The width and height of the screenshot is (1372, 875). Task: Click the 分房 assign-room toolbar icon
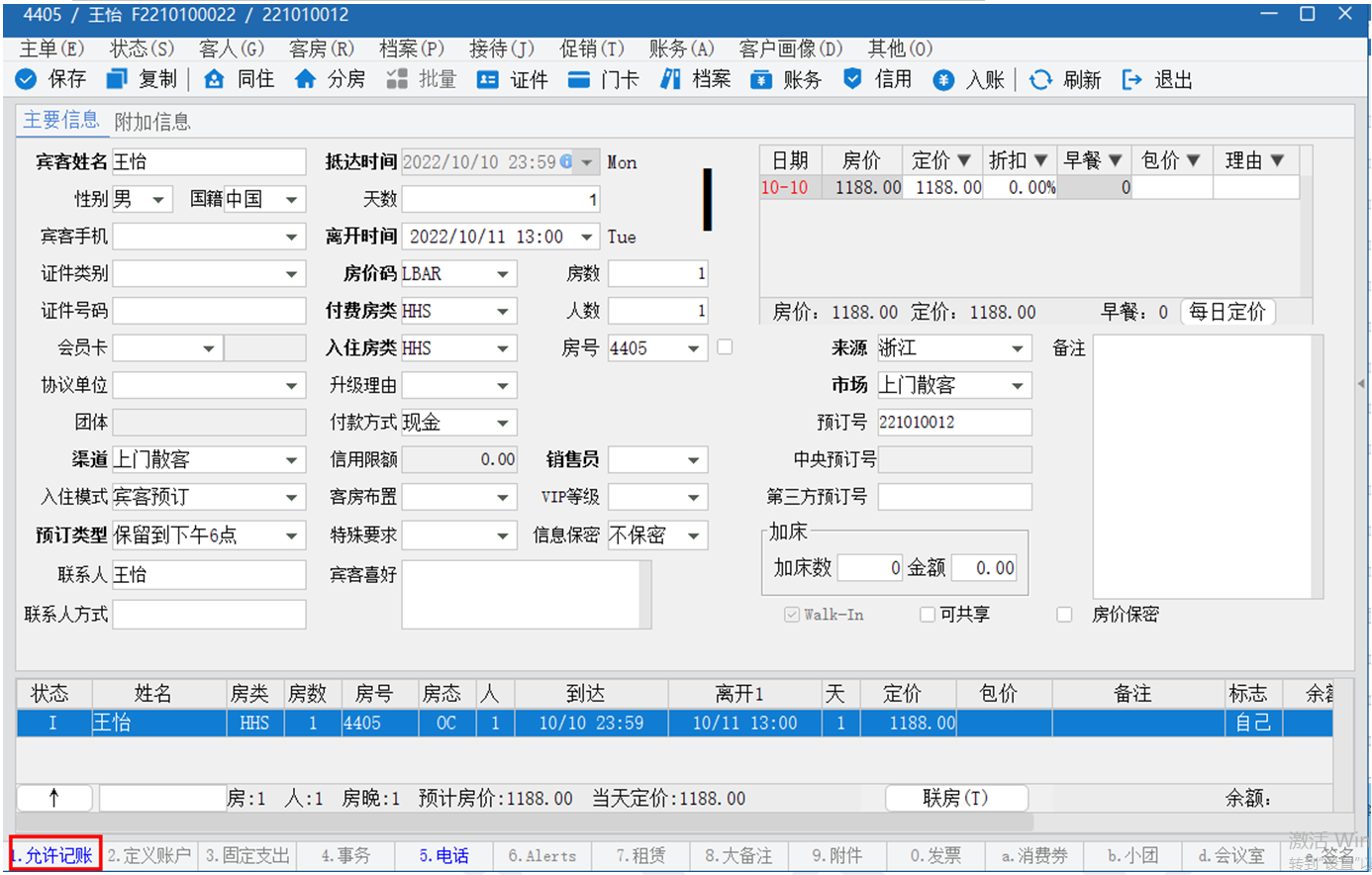click(305, 79)
